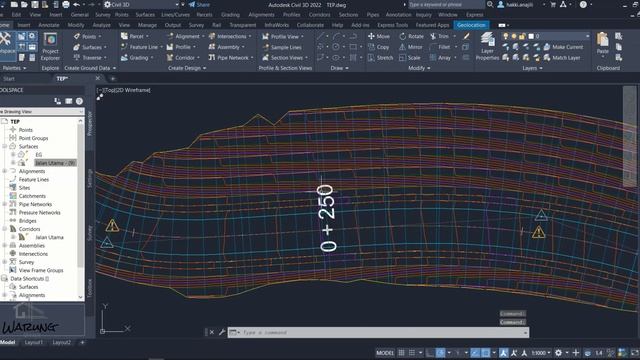The width and height of the screenshot is (640, 360).
Task: Open the annotation scale 1:1000 dropdown
Action: pyautogui.click(x=541, y=353)
